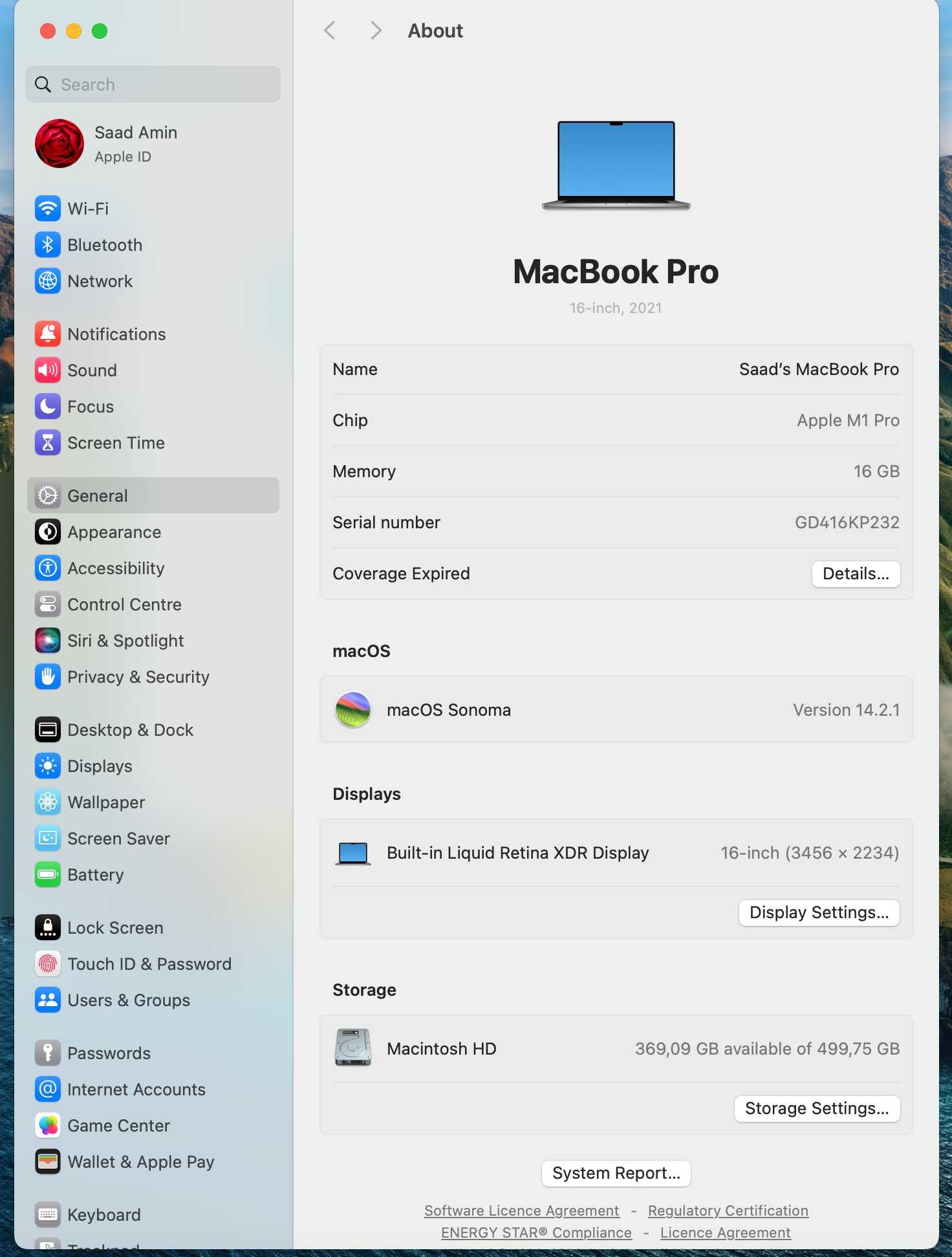Open Users & Groups icon
Viewport: 952px width, 1257px height.
click(48, 1000)
